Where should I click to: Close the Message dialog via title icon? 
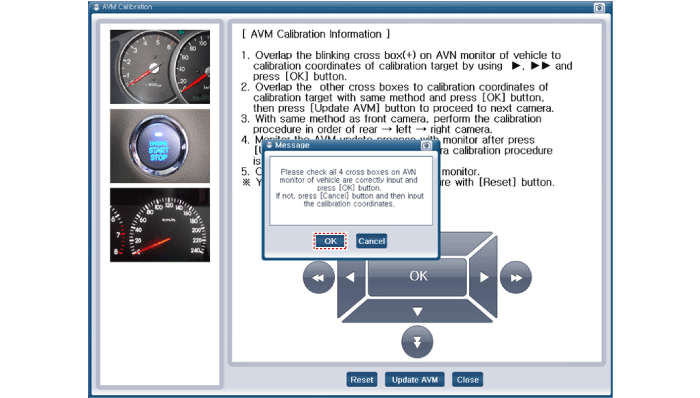tap(426, 145)
